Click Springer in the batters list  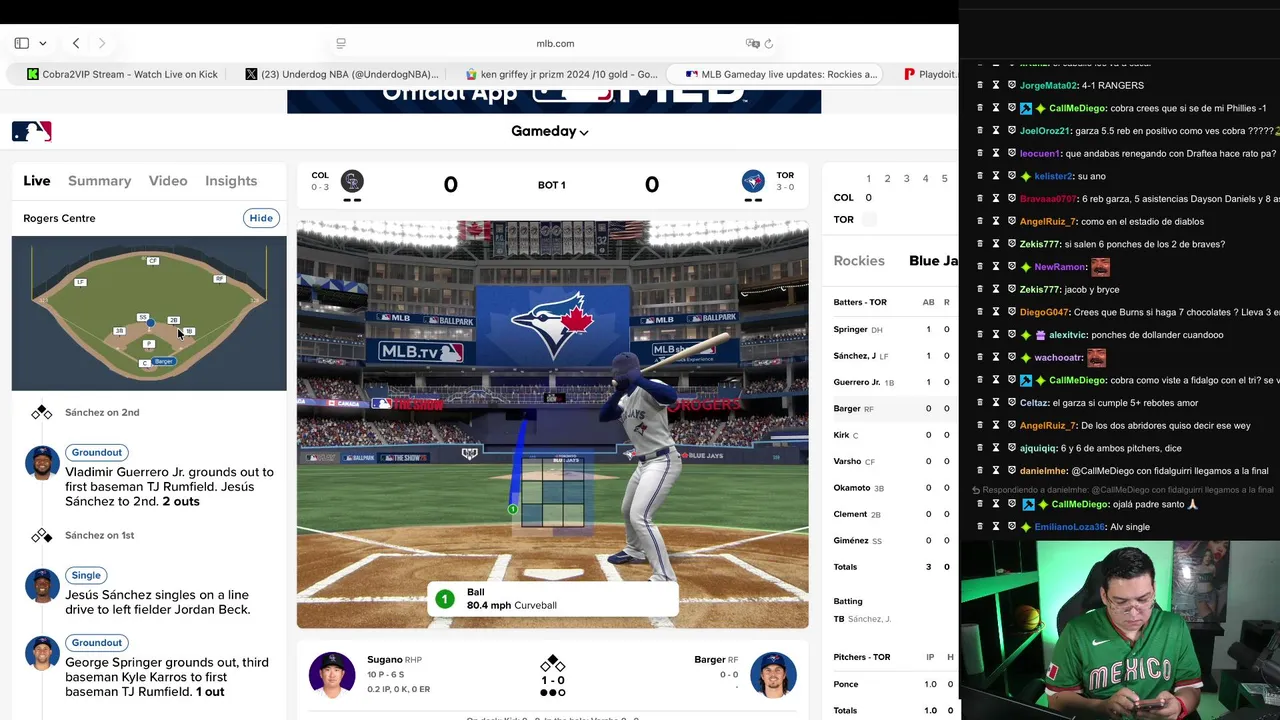[x=851, y=329]
